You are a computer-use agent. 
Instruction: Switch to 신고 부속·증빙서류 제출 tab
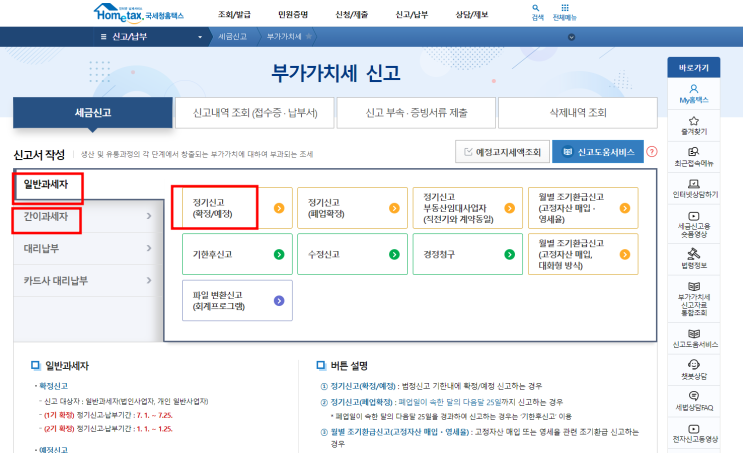click(416, 113)
